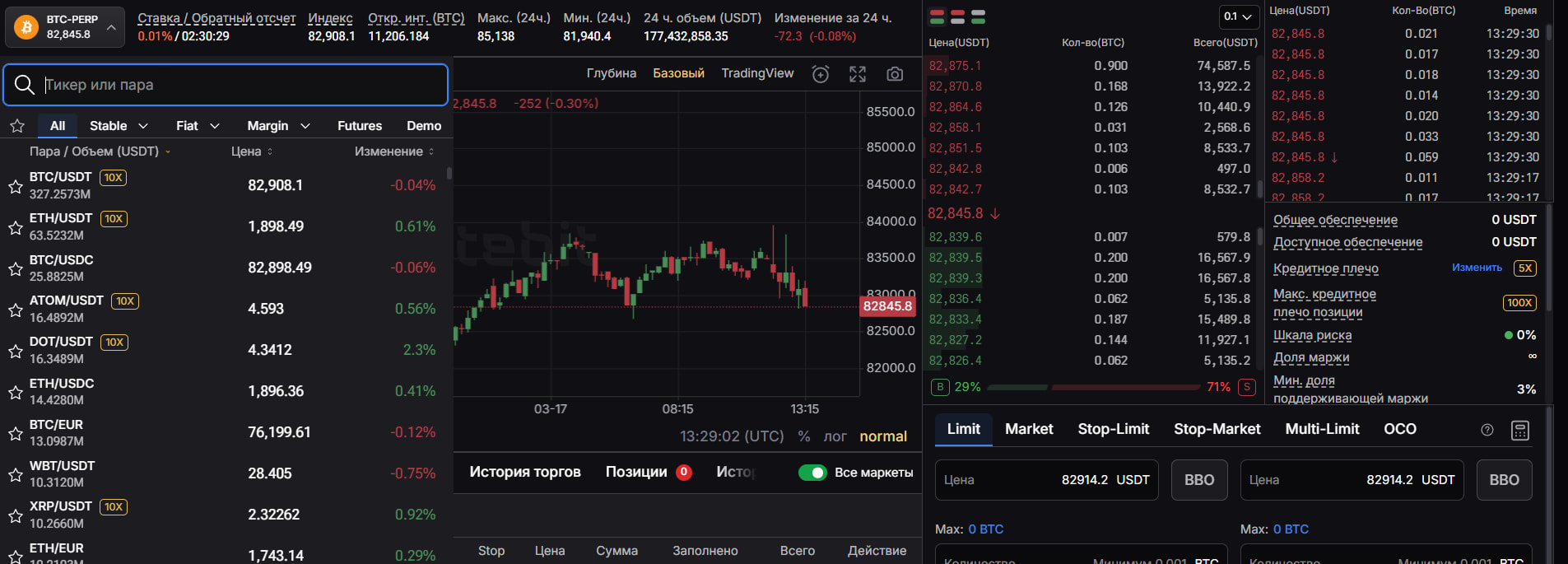This screenshot has width=1568, height=564.
Task: Click the 5X leverage badge
Action: [x=1525, y=268]
